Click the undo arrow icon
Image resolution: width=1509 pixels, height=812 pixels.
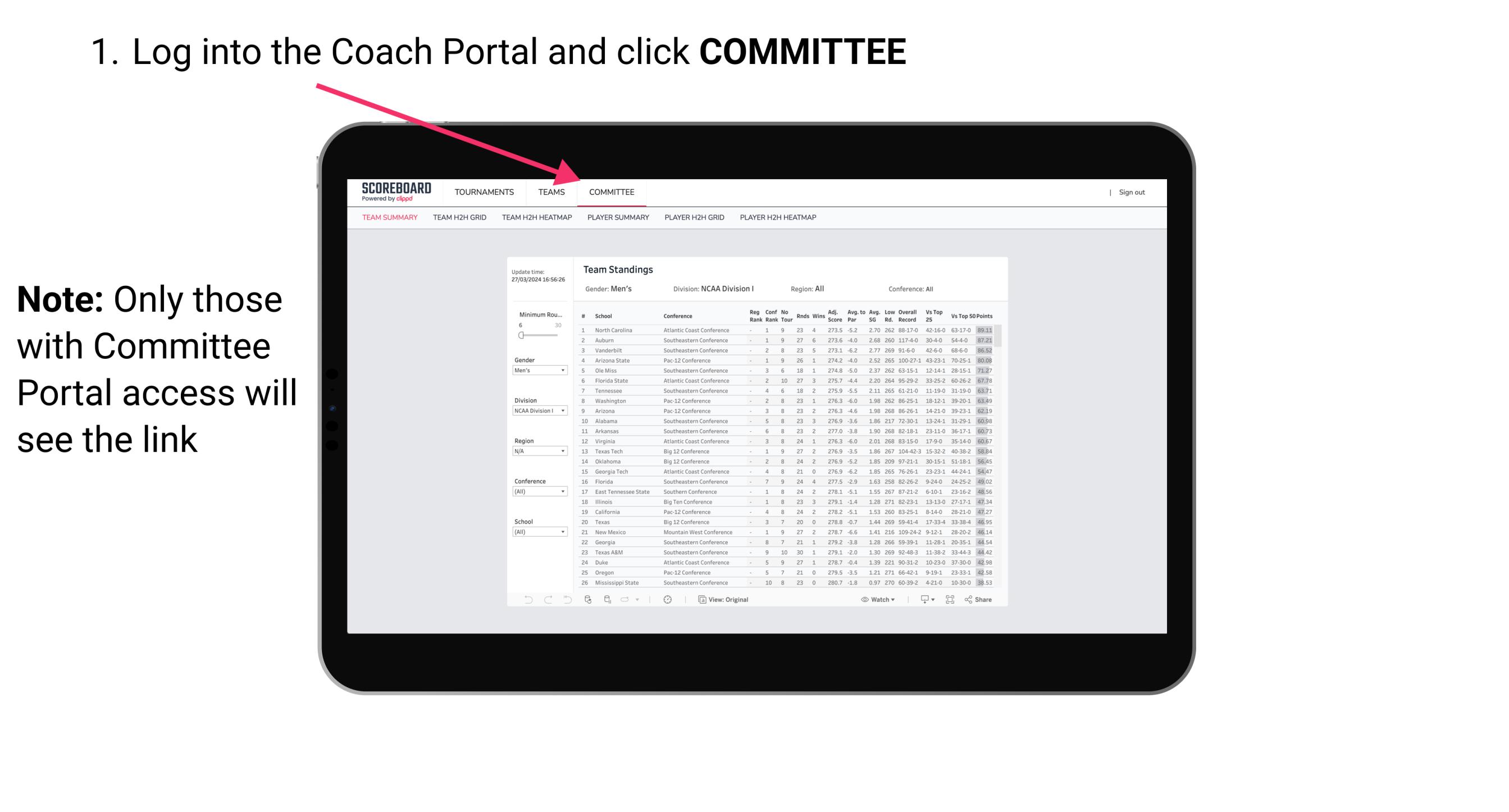521,600
